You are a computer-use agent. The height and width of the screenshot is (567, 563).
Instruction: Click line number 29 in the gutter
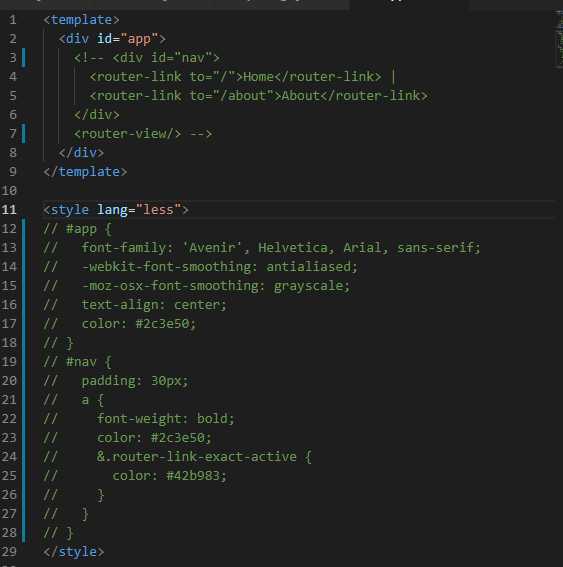click(x=9, y=552)
